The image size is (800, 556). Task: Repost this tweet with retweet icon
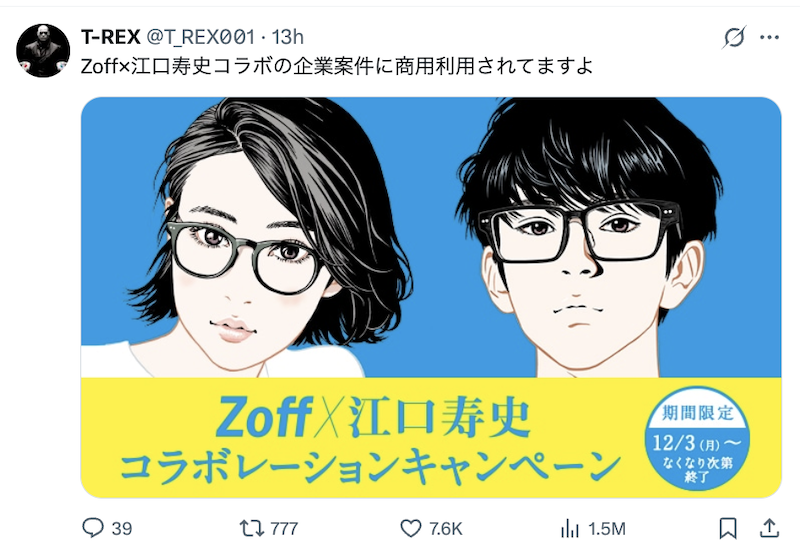[x=252, y=528]
